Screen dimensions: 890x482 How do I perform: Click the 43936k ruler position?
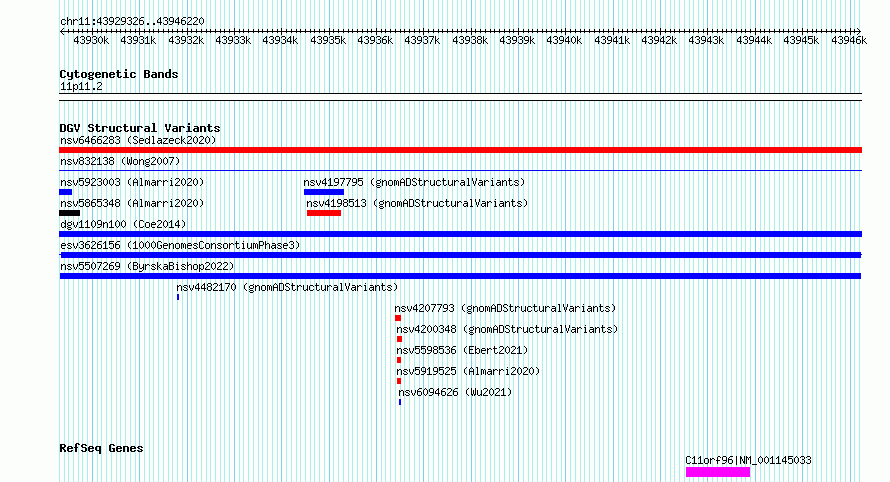pos(375,40)
